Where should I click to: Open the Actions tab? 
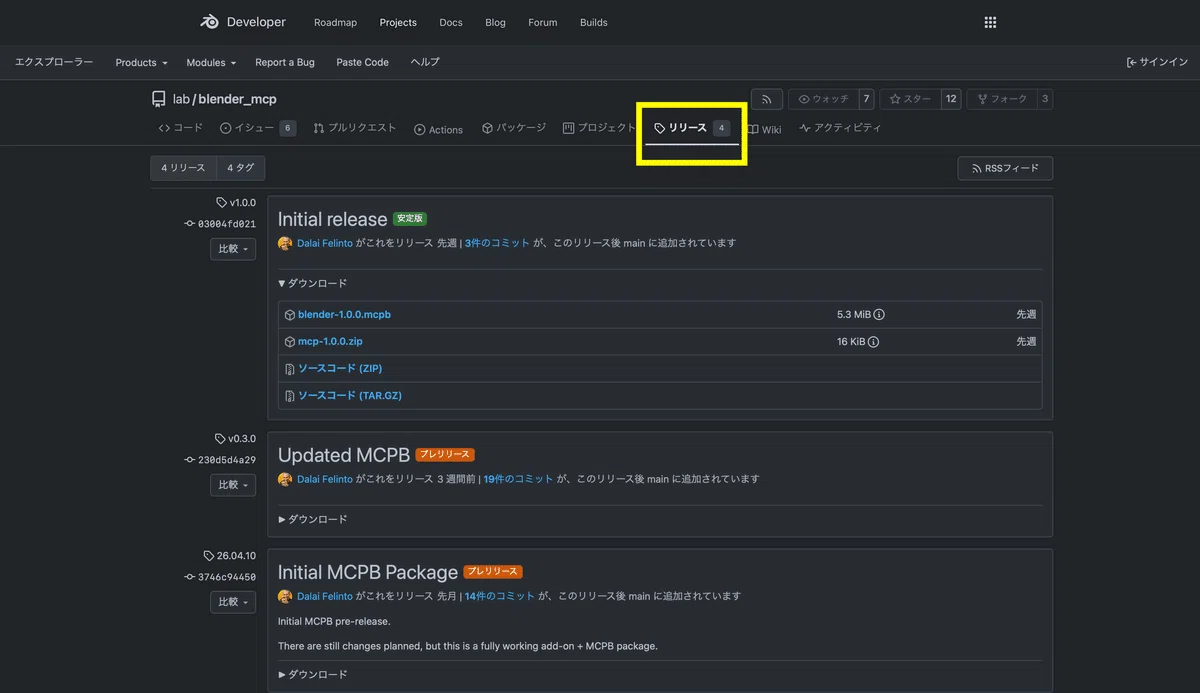(x=438, y=129)
